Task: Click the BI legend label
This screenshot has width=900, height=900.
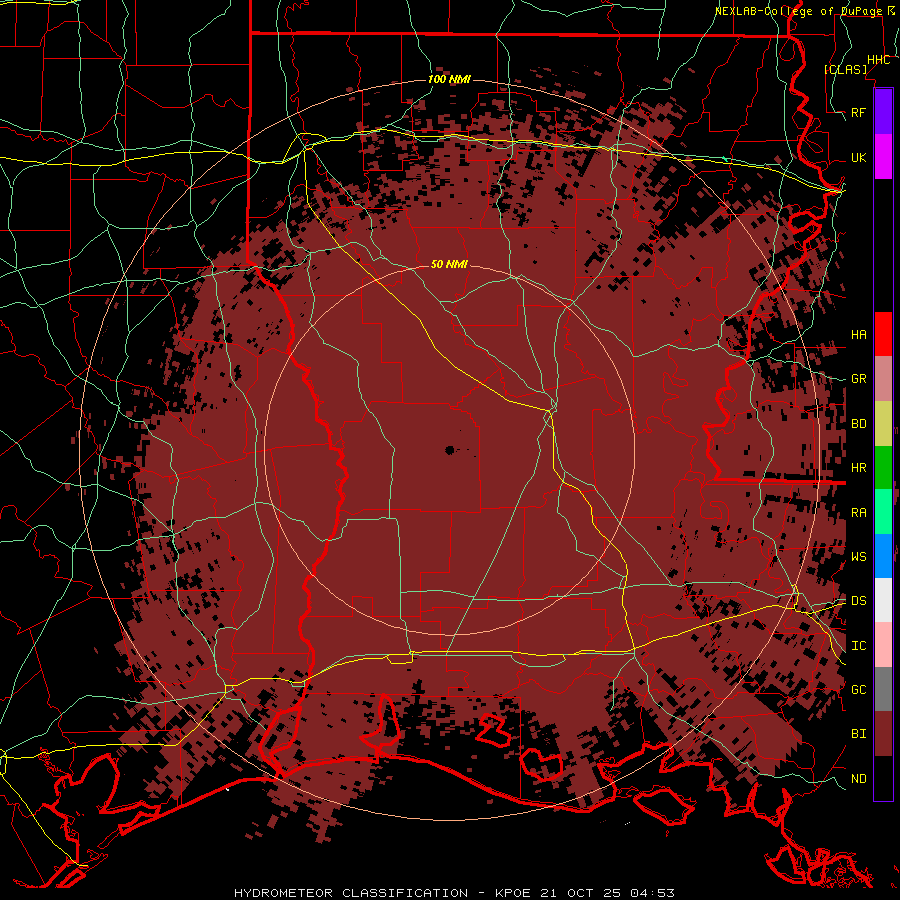Action: (x=858, y=734)
